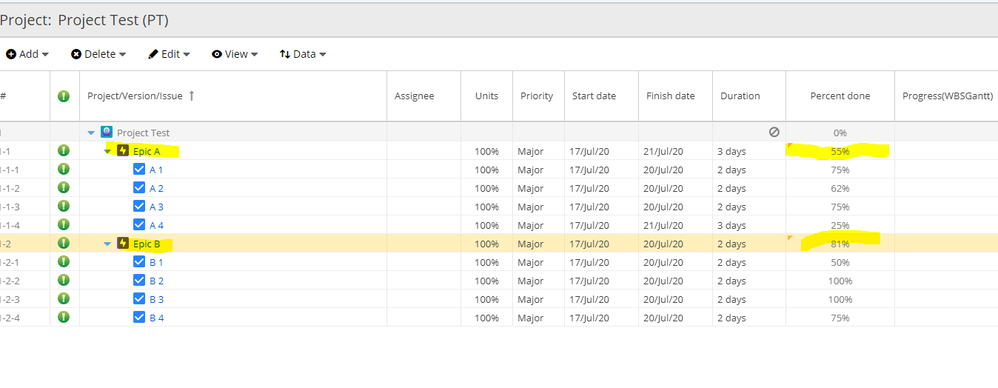Click the Epic B lightning bolt icon
The width and height of the screenshot is (998, 388).
(123, 243)
